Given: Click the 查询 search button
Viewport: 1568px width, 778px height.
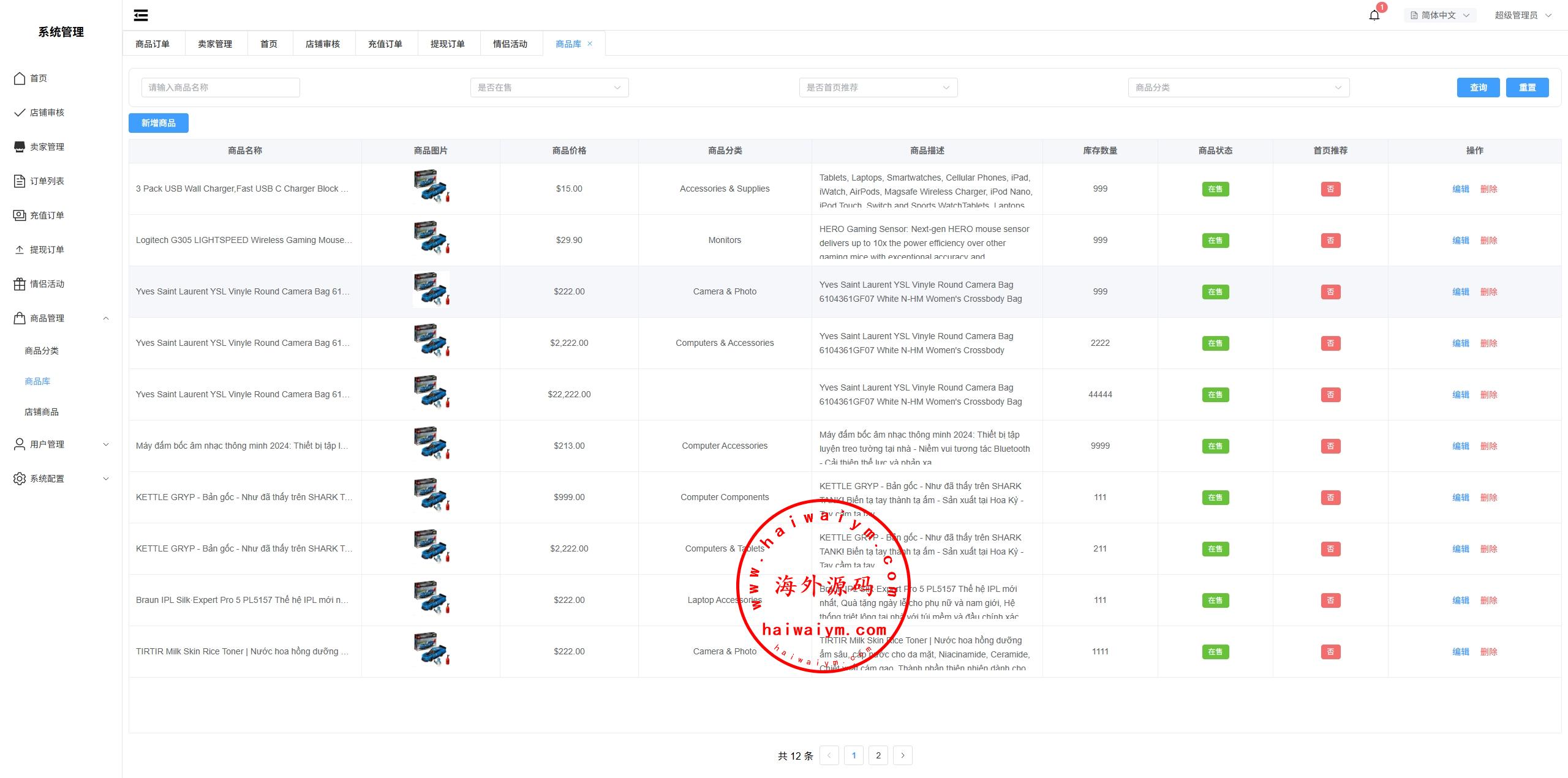Looking at the screenshot, I should (1478, 88).
